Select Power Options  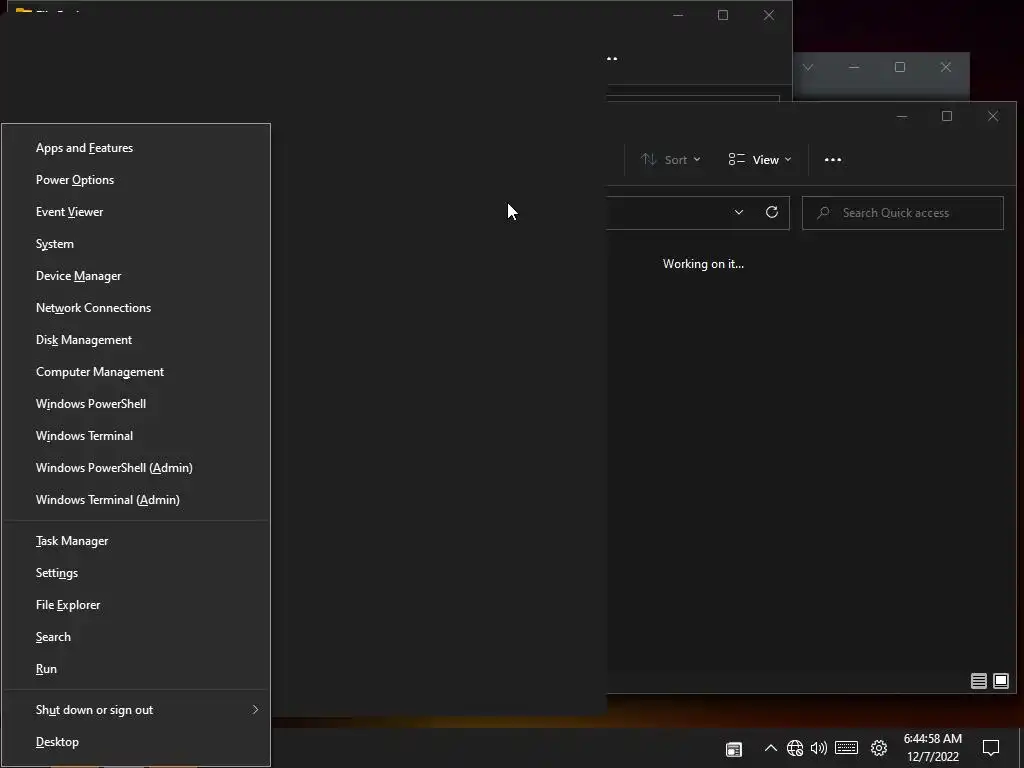coord(136,180)
